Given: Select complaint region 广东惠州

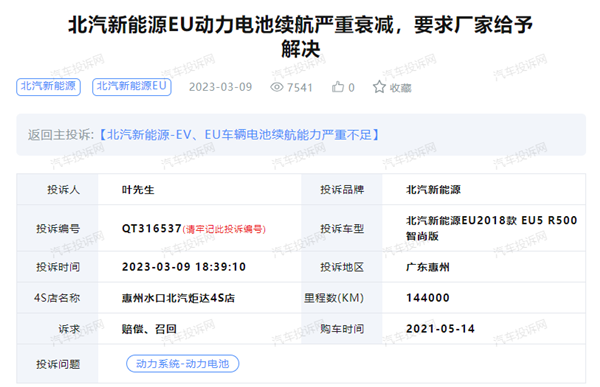Looking at the screenshot, I should (x=427, y=267).
